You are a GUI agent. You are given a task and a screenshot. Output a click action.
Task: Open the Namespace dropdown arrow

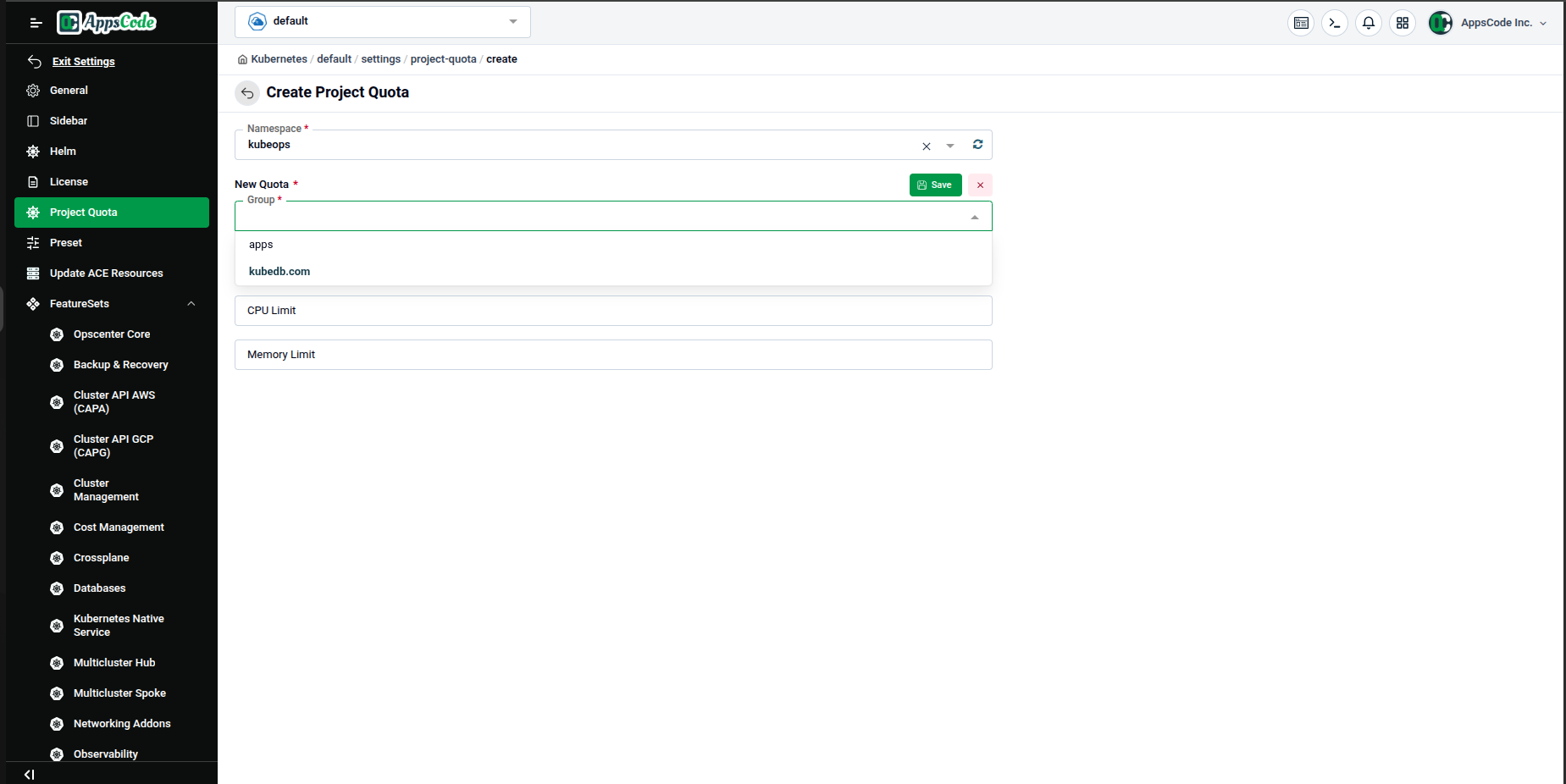coord(949,146)
